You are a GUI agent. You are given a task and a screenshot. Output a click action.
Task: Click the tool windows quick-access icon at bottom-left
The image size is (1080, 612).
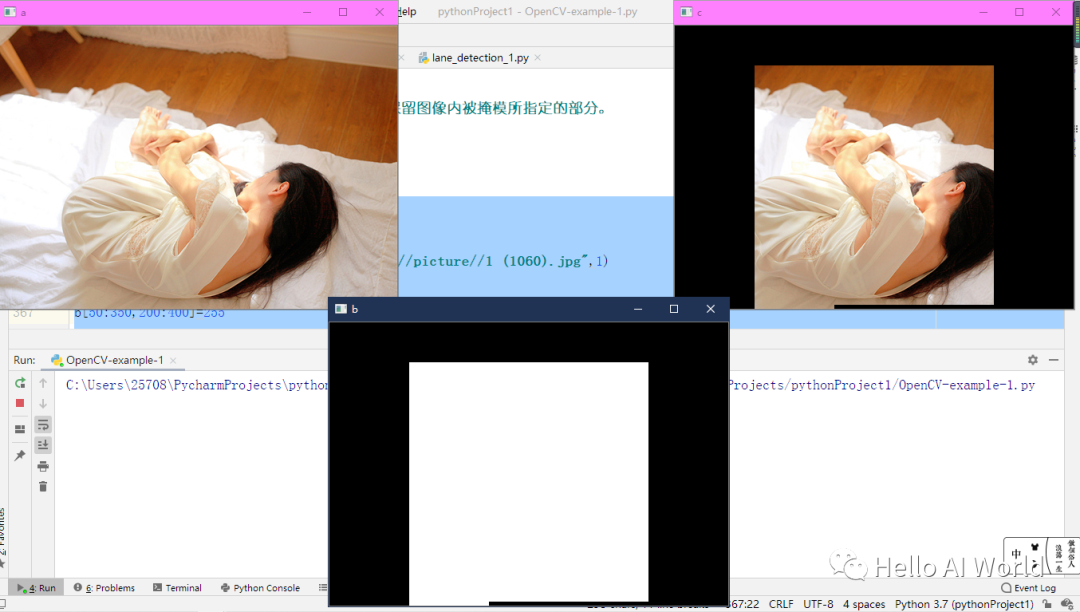point(3,604)
